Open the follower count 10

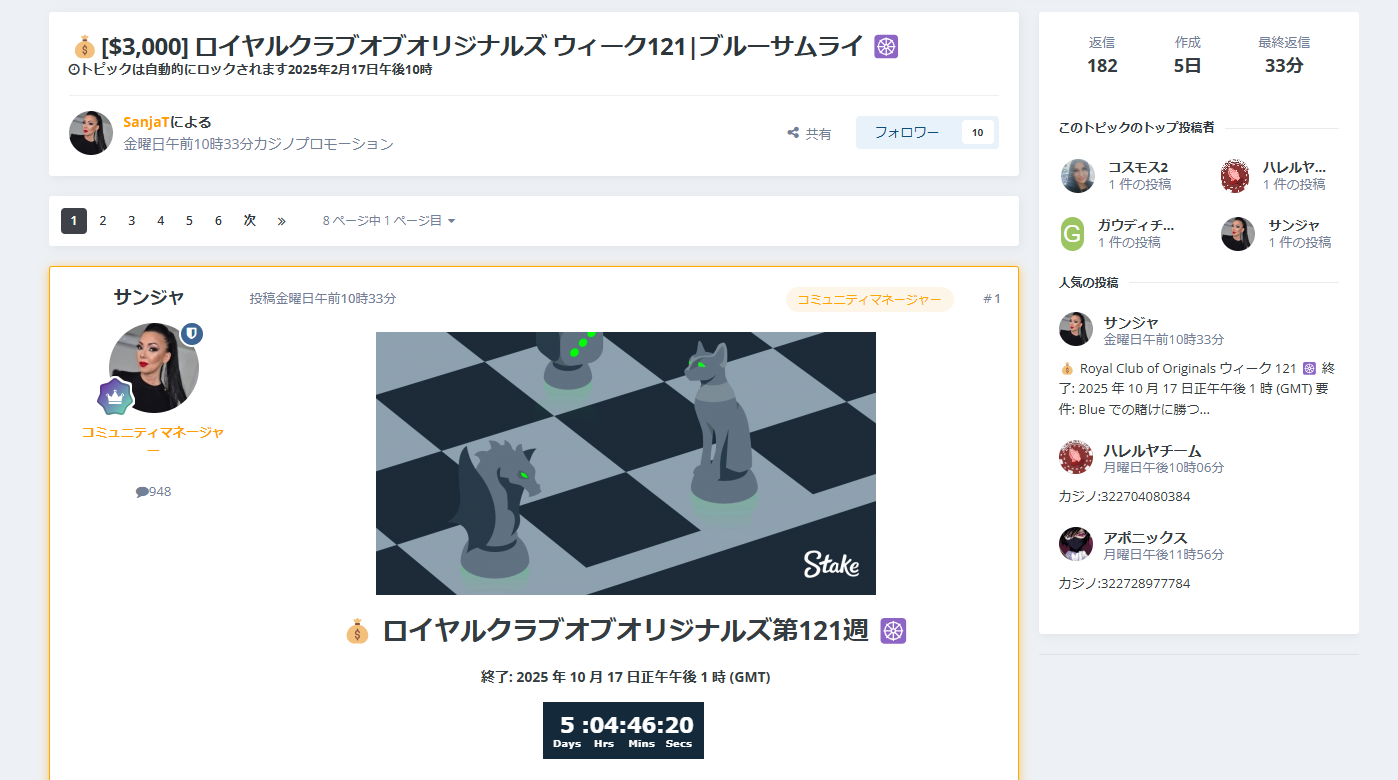(977, 132)
